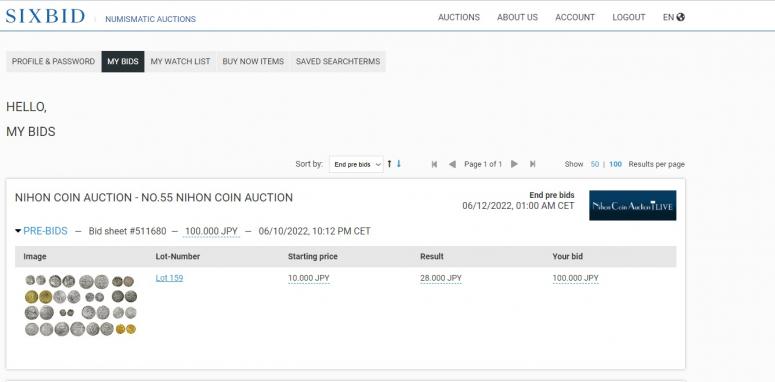775x382 pixels.
Task: Show 50 results per page
Action: click(x=595, y=164)
